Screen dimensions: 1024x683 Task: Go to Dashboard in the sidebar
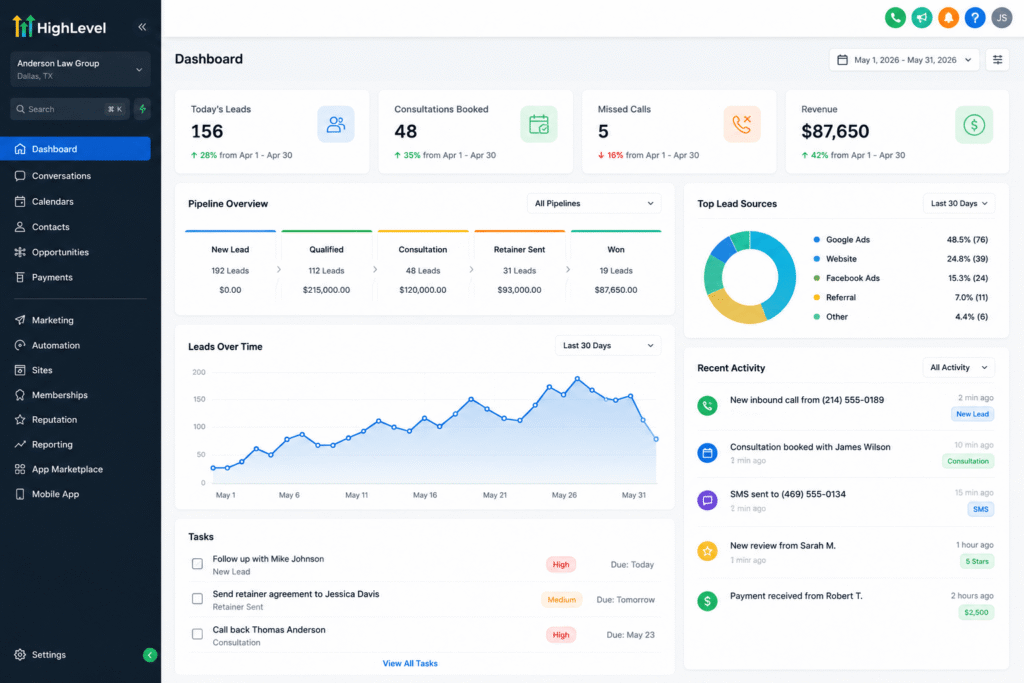click(x=75, y=149)
